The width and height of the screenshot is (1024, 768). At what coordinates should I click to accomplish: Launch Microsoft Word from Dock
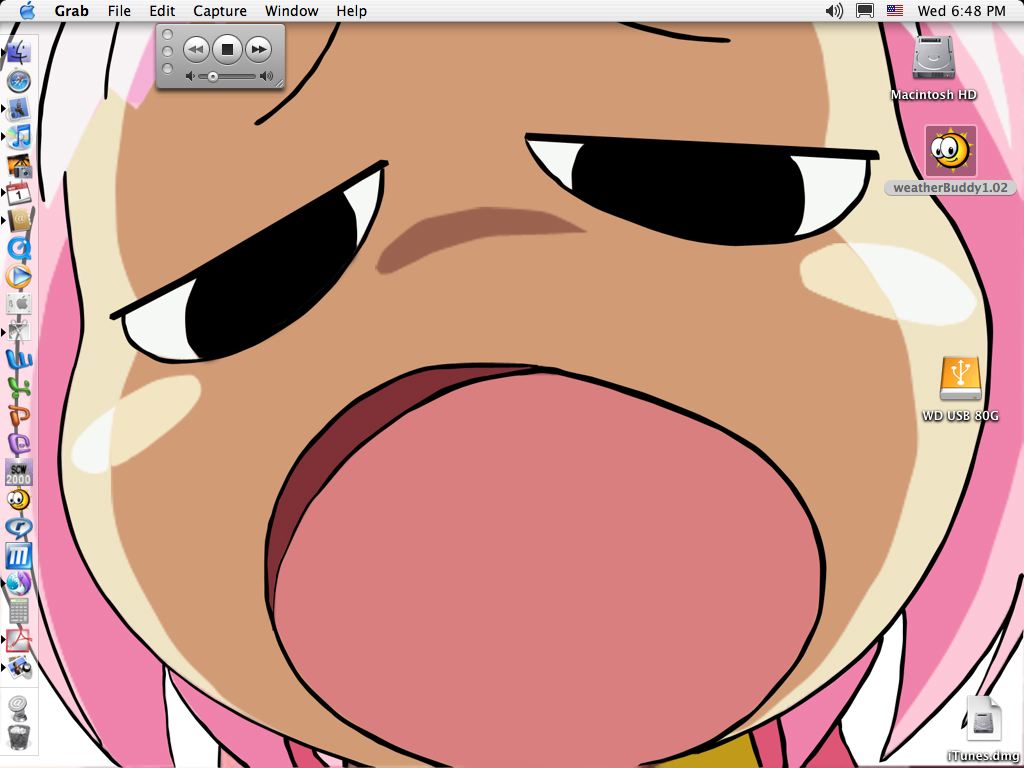pos(19,359)
